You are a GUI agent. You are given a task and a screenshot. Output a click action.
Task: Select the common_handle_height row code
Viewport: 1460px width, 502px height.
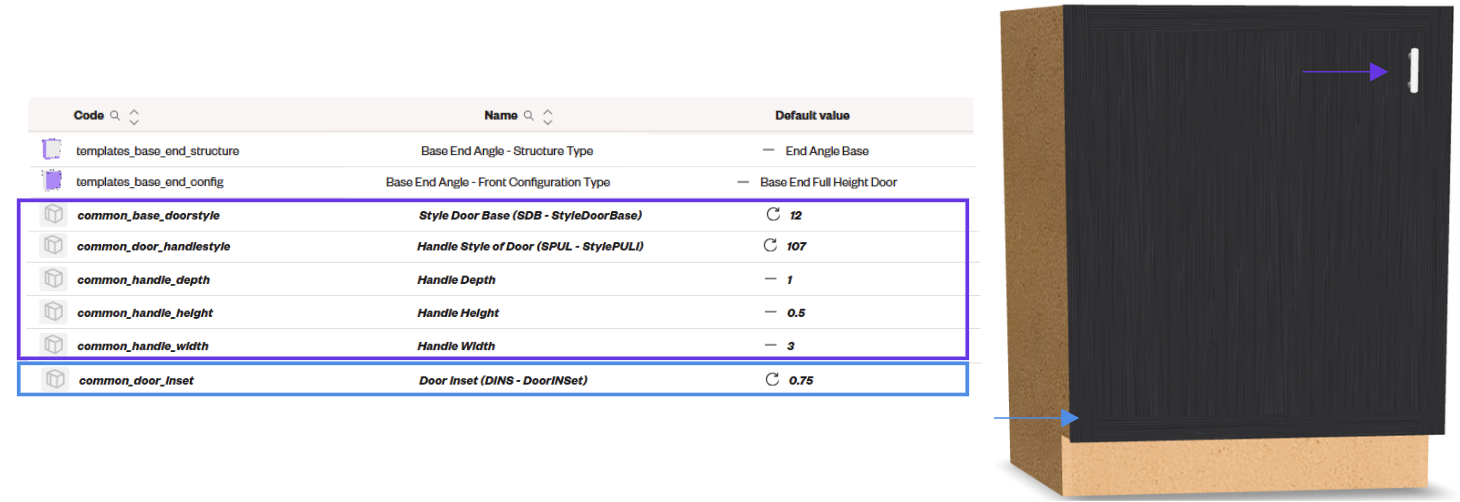[145, 313]
